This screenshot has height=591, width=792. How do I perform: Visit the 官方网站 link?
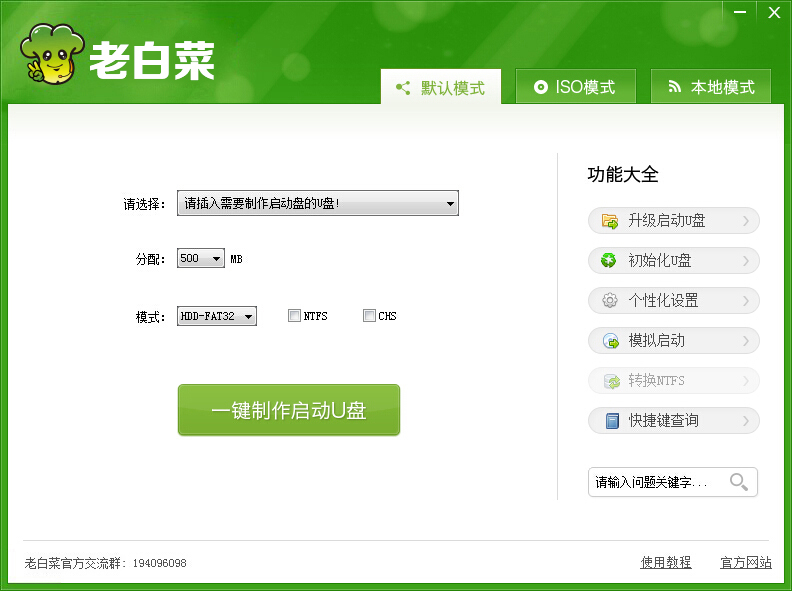745,563
